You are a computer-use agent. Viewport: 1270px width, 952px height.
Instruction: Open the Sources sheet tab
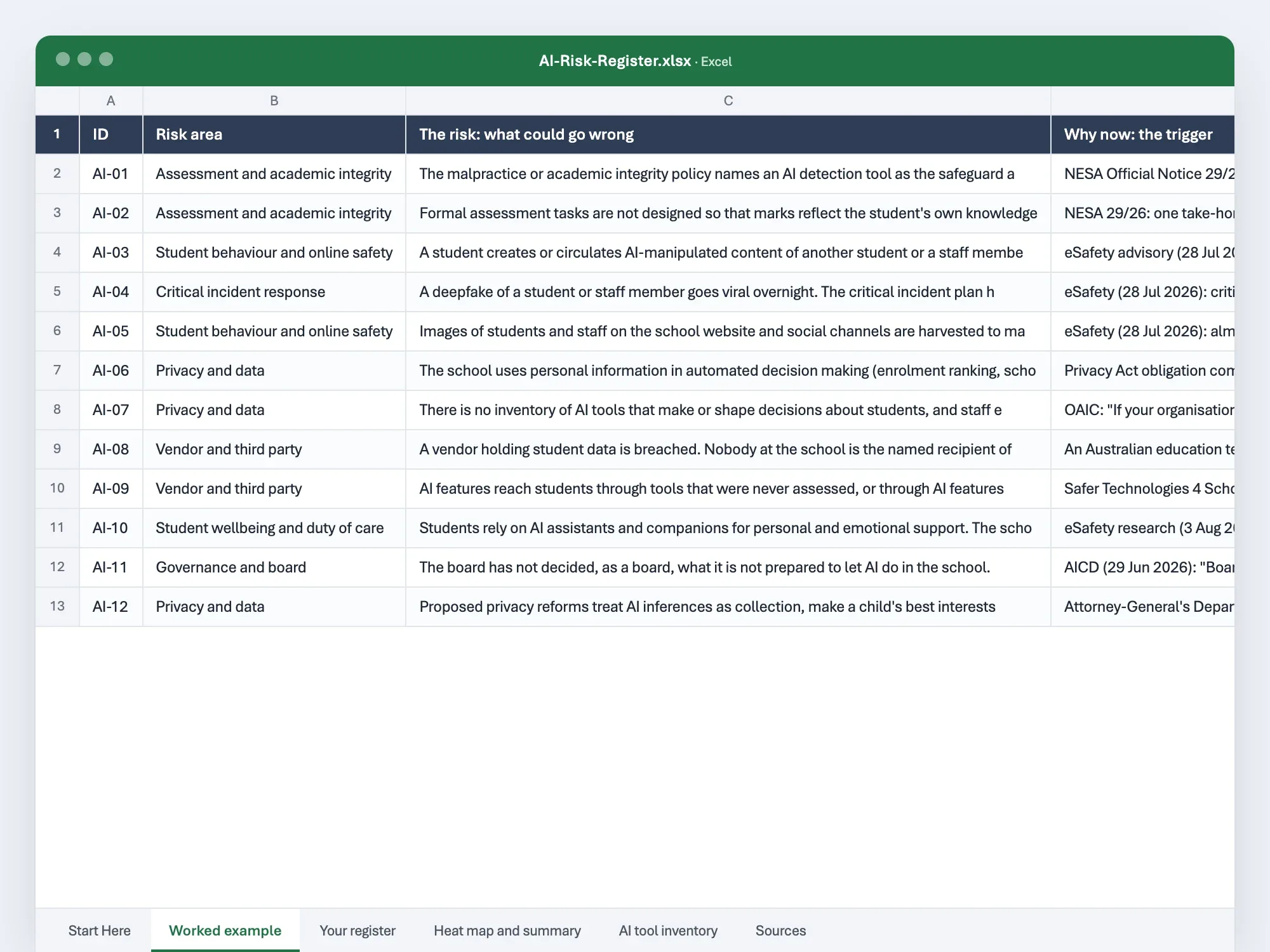(780, 930)
